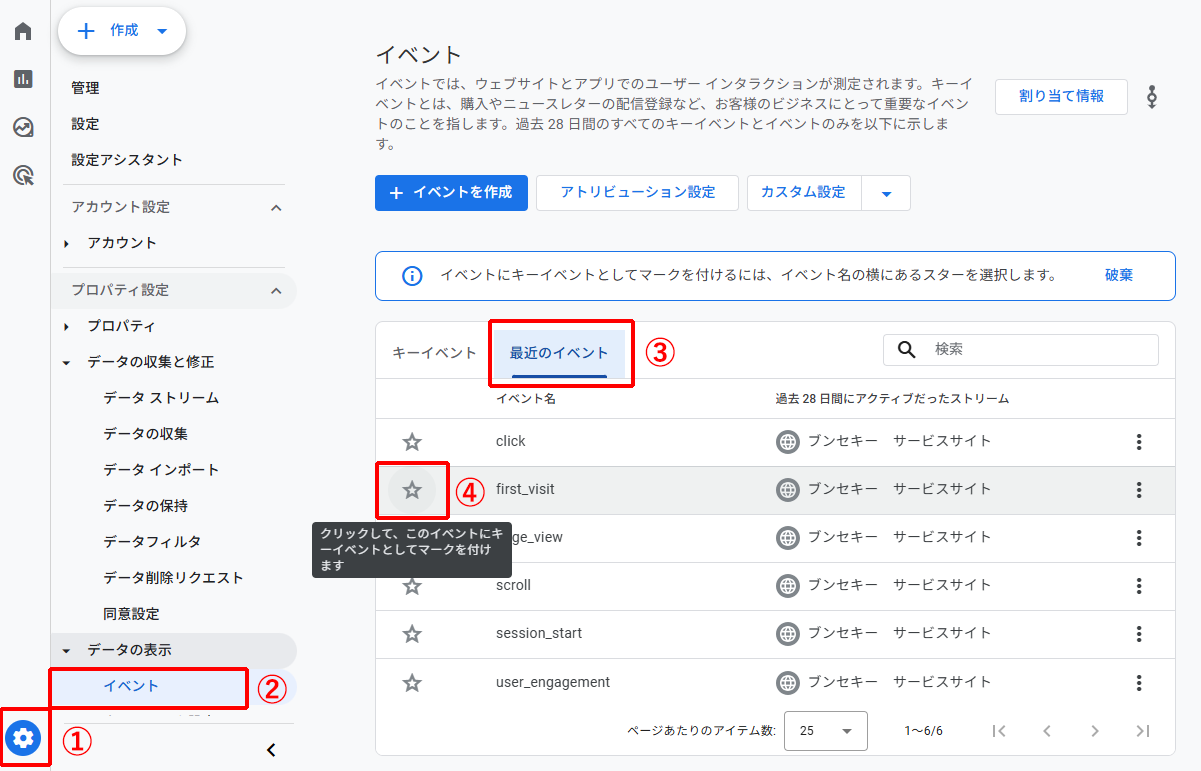1201x771 pixels.
Task: Click the イベントを作成 button
Action: pos(451,193)
